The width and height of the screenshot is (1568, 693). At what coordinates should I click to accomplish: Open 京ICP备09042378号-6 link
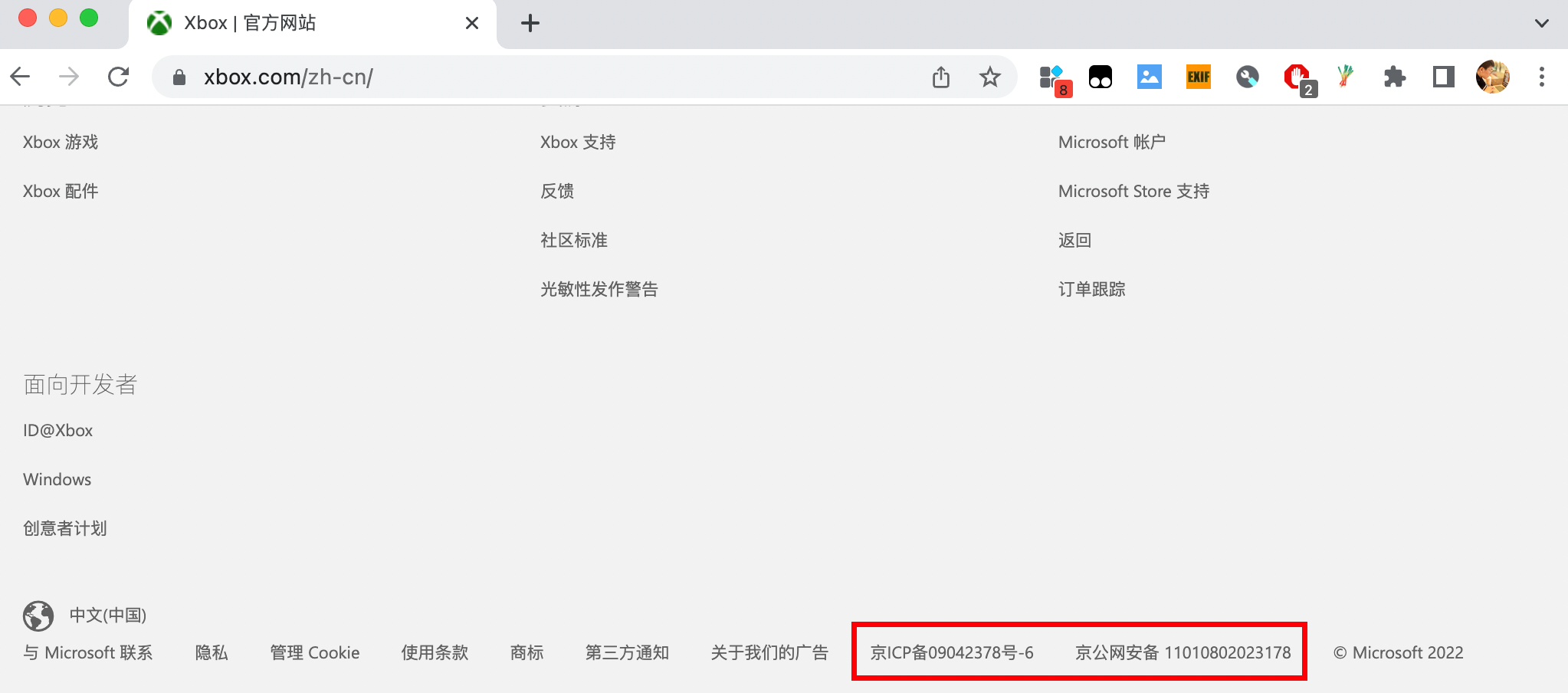[952, 653]
